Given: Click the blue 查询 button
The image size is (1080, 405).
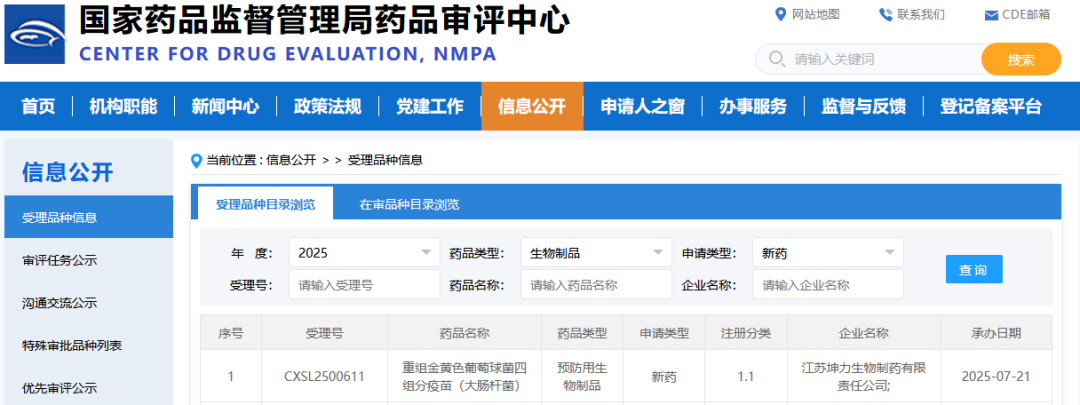Looking at the screenshot, I should coord(973,269).
